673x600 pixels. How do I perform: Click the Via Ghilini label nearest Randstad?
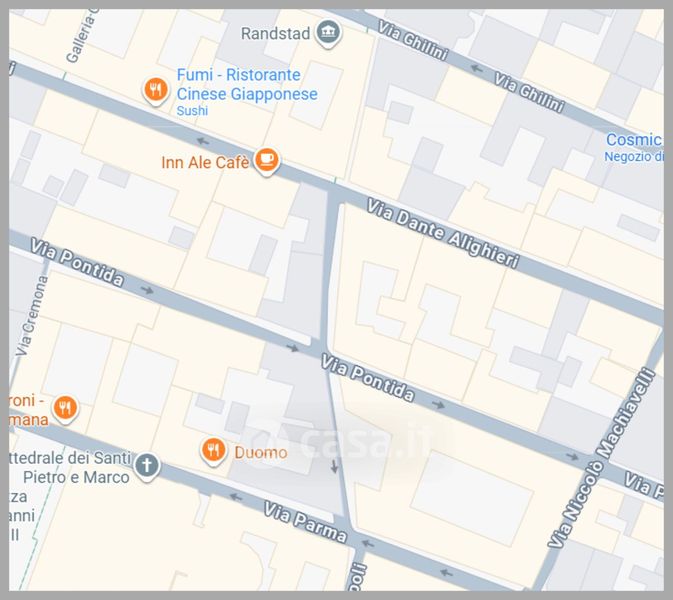pos(412,40)
